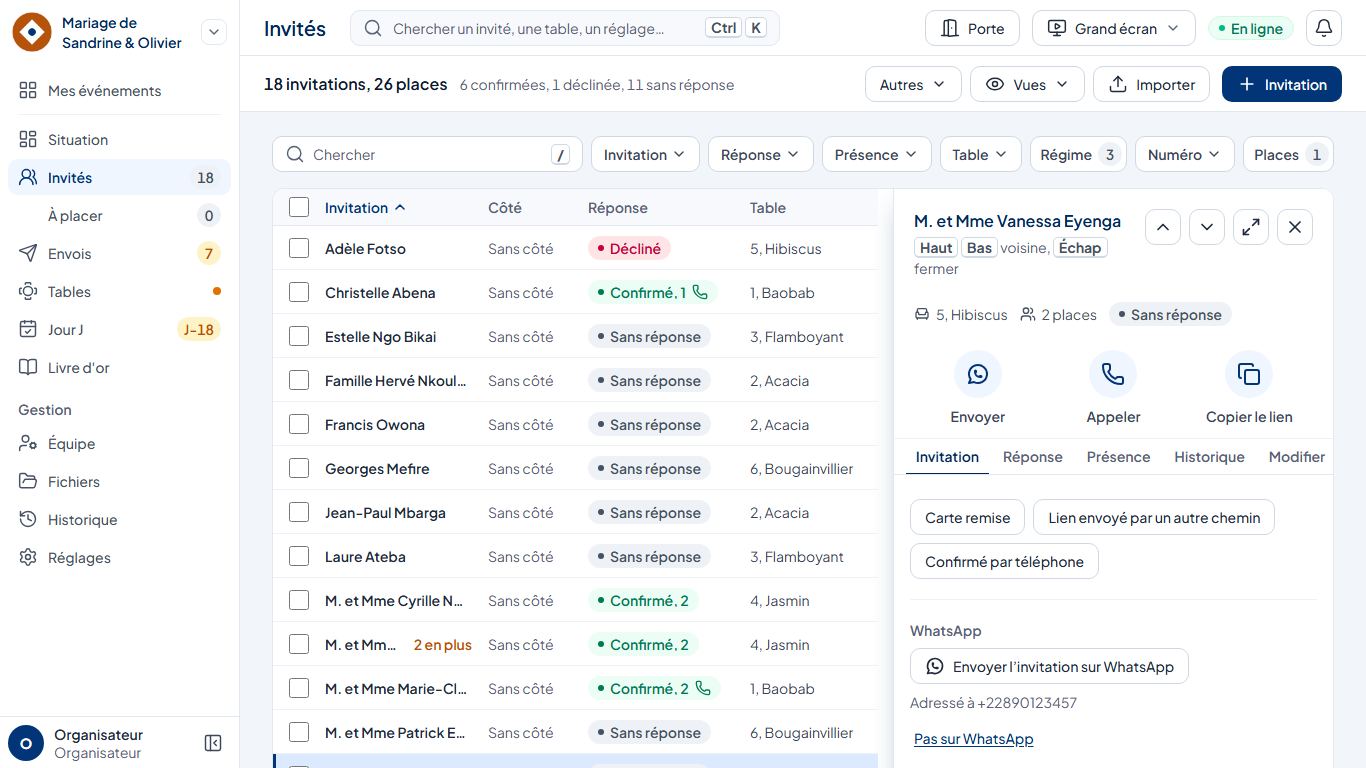
Task: Collapse the sidebar with panel icon
Action: [213, 743]
